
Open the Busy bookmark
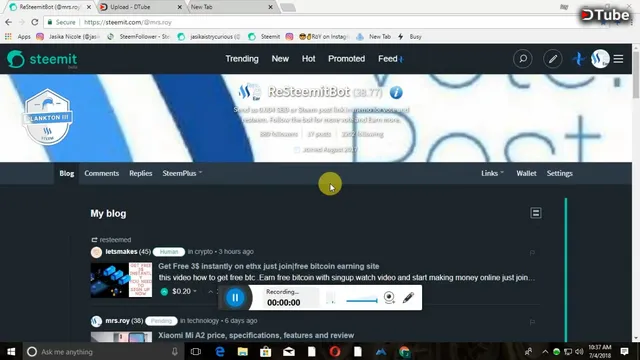(411, 36)
